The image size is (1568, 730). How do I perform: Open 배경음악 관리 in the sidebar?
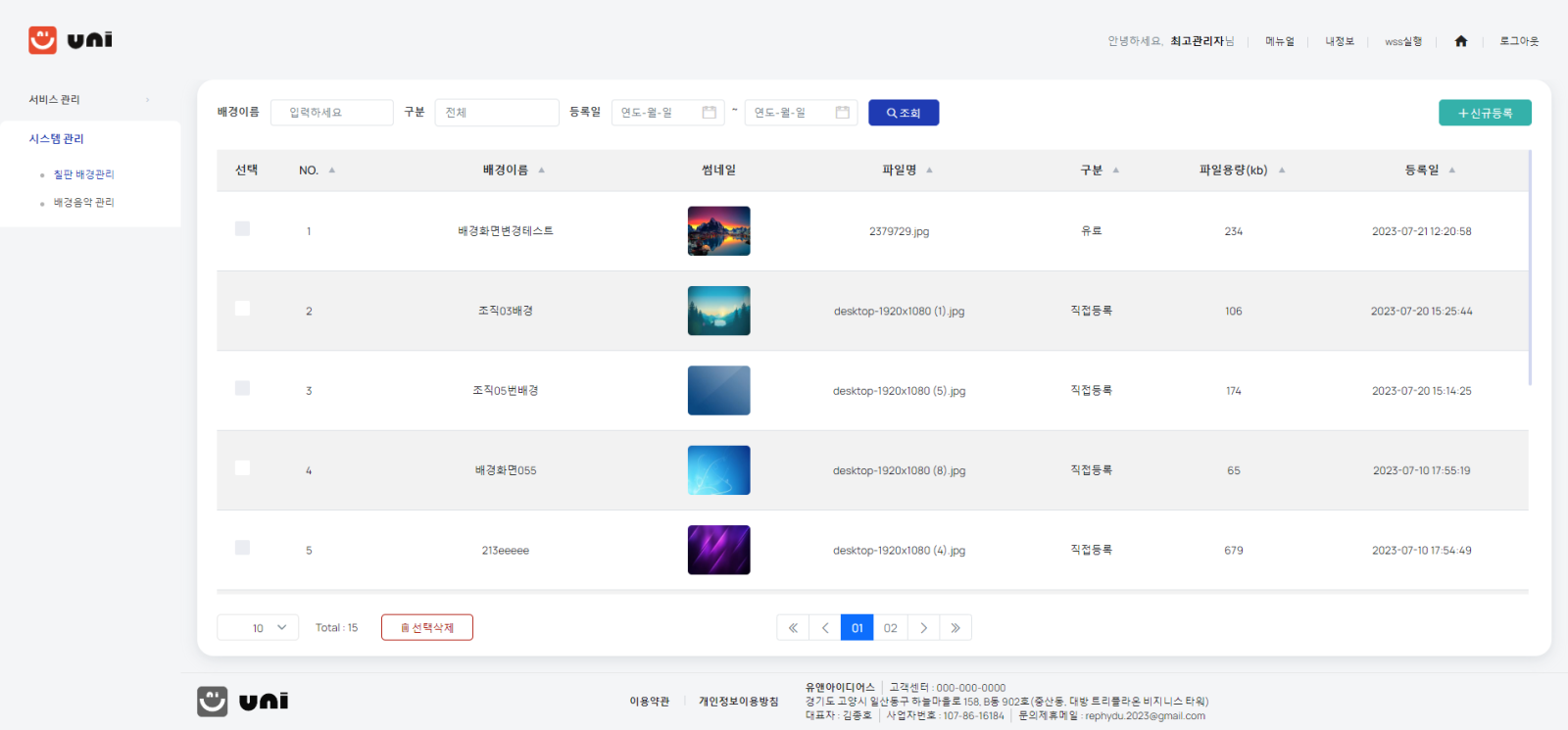click(x=83, y=203)
